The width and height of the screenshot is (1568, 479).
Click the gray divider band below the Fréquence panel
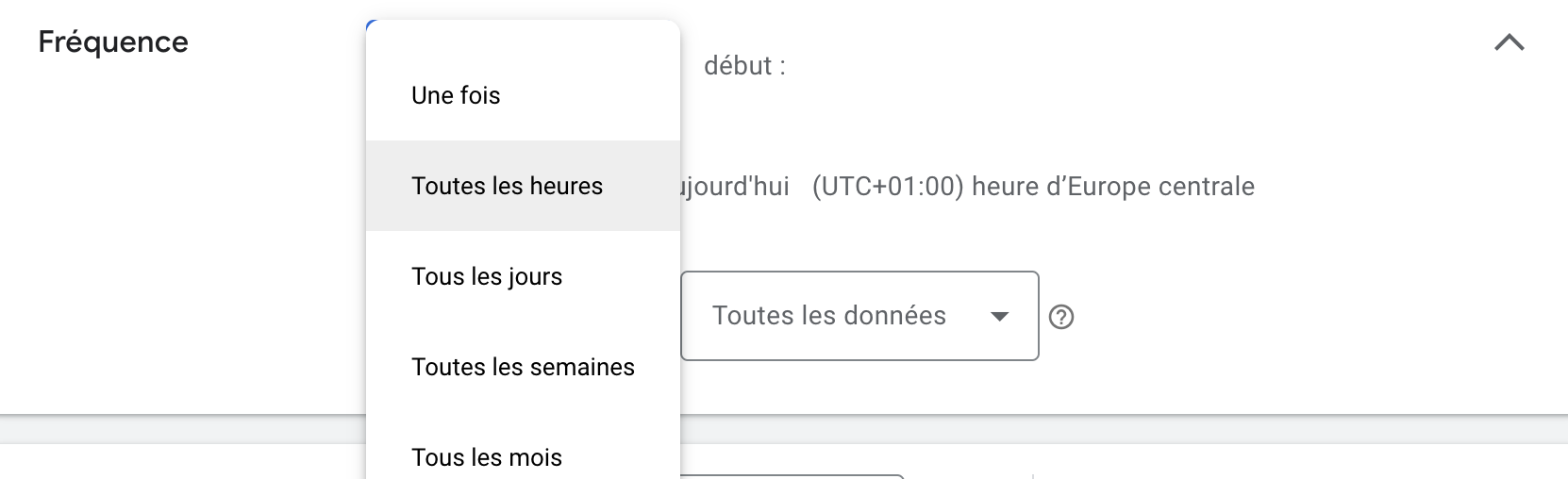point(1132,429)
